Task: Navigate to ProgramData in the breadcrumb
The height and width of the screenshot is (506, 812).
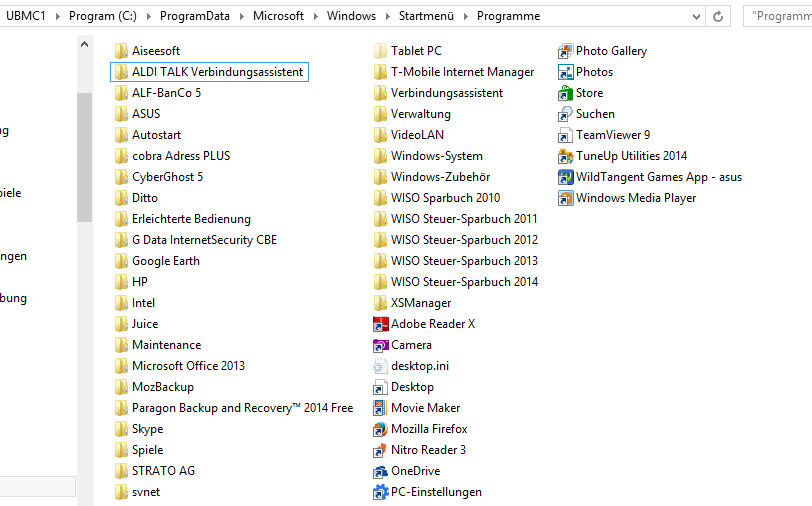Action: tap(195, 16)
